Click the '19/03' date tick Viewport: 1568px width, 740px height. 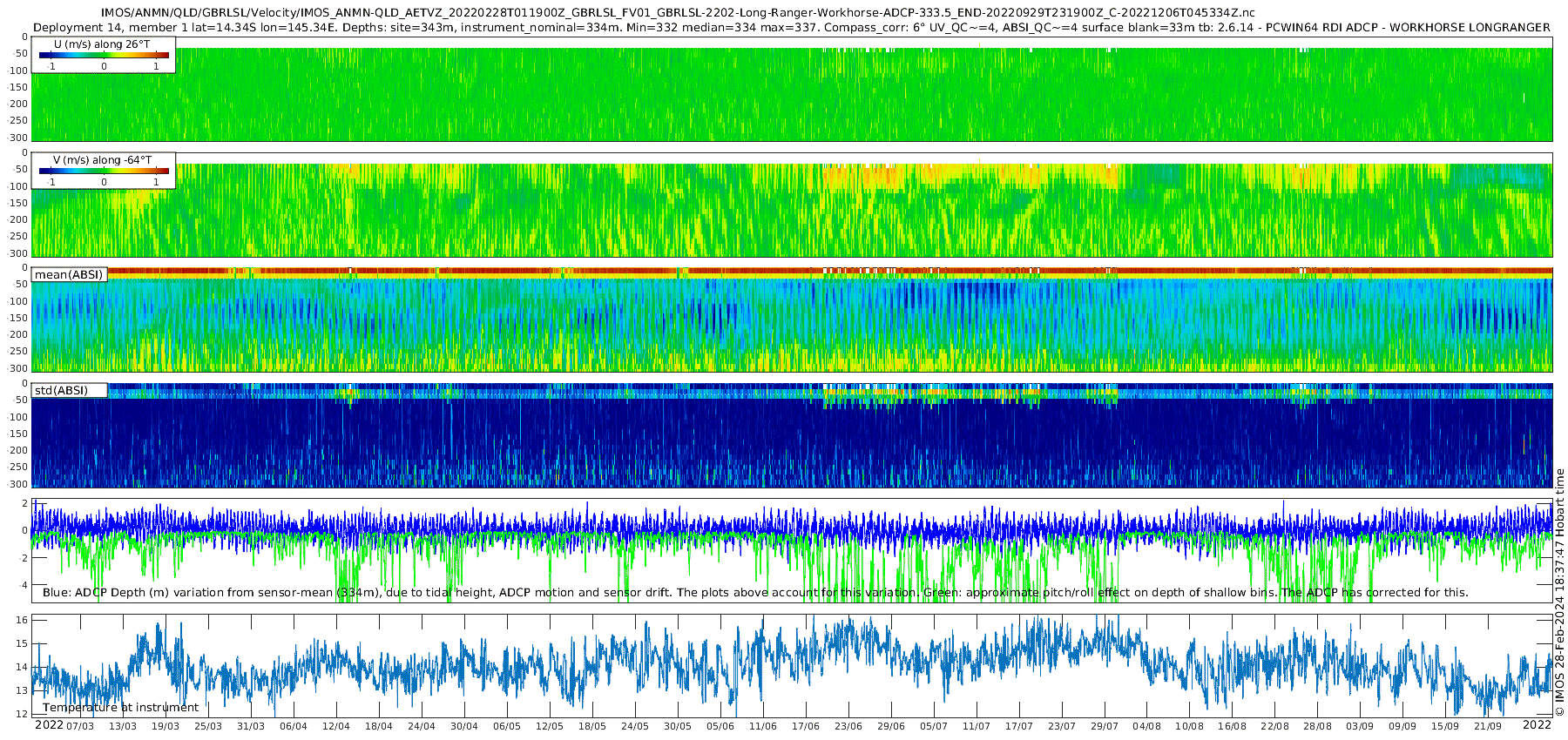[166, 727]
